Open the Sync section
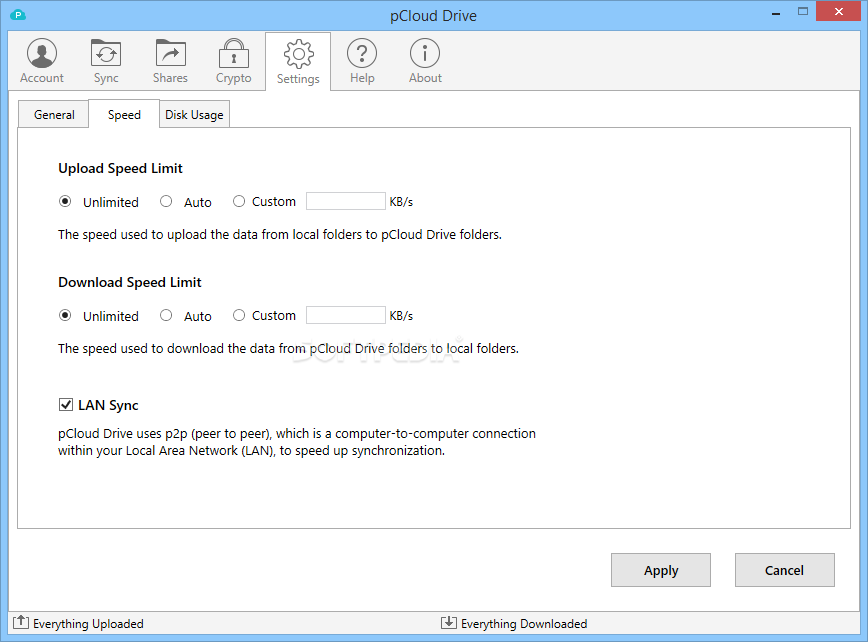The width and height of the screenshot is (868, 642). point(106,61)
